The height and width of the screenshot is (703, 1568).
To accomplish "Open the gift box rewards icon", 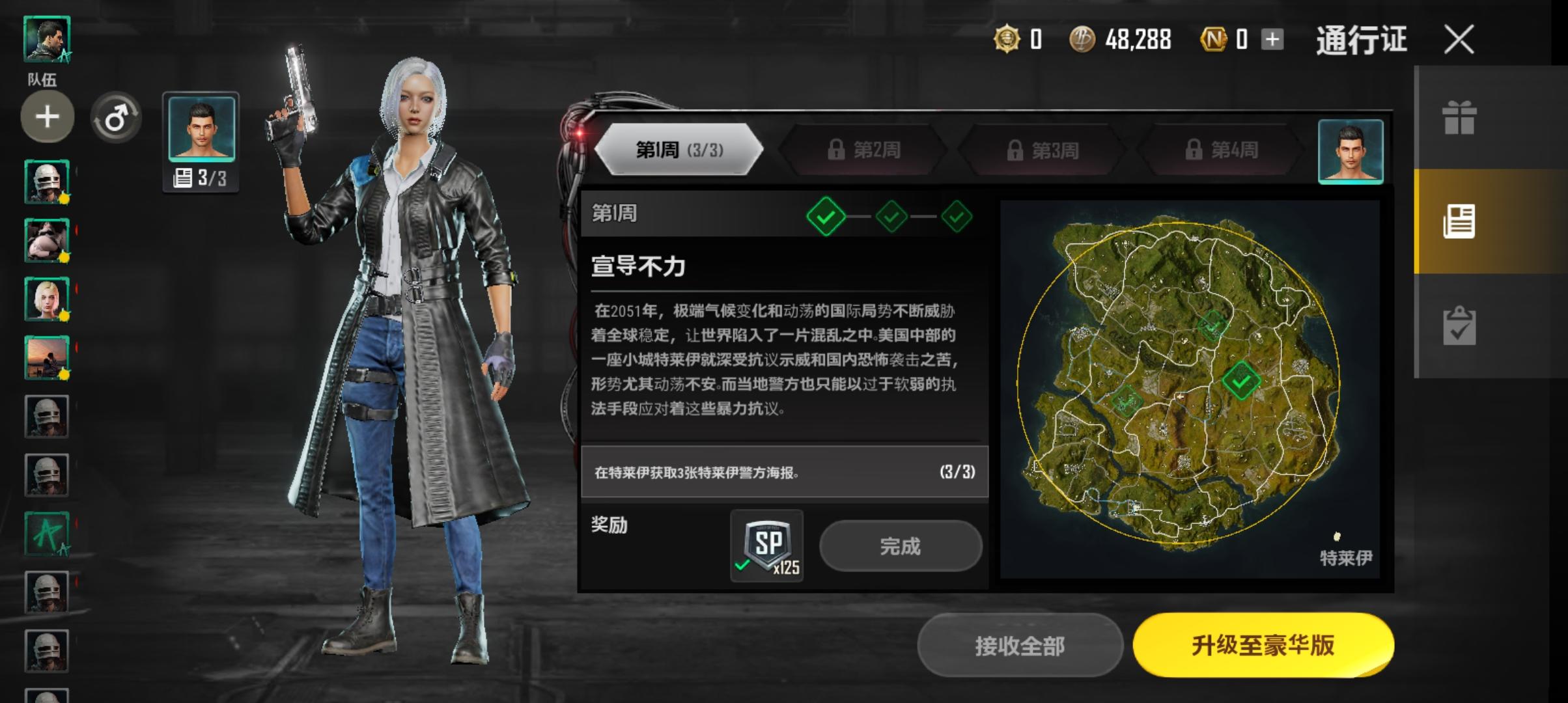I will pyautogui.click(x=1459, y=118).
